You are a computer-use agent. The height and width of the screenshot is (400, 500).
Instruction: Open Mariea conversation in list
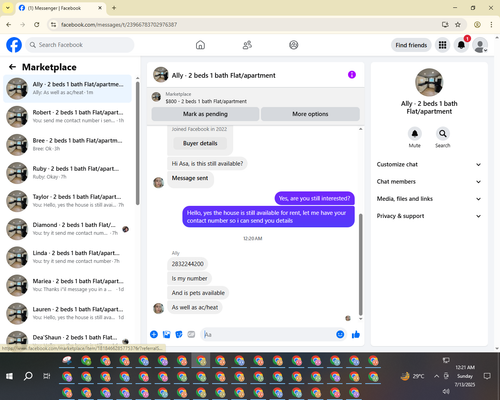67,285
